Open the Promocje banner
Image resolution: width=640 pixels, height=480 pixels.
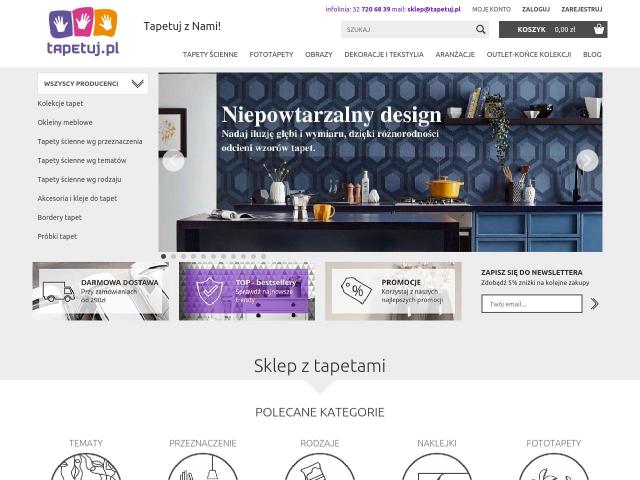pyautogui.click(x=393, y=291)
